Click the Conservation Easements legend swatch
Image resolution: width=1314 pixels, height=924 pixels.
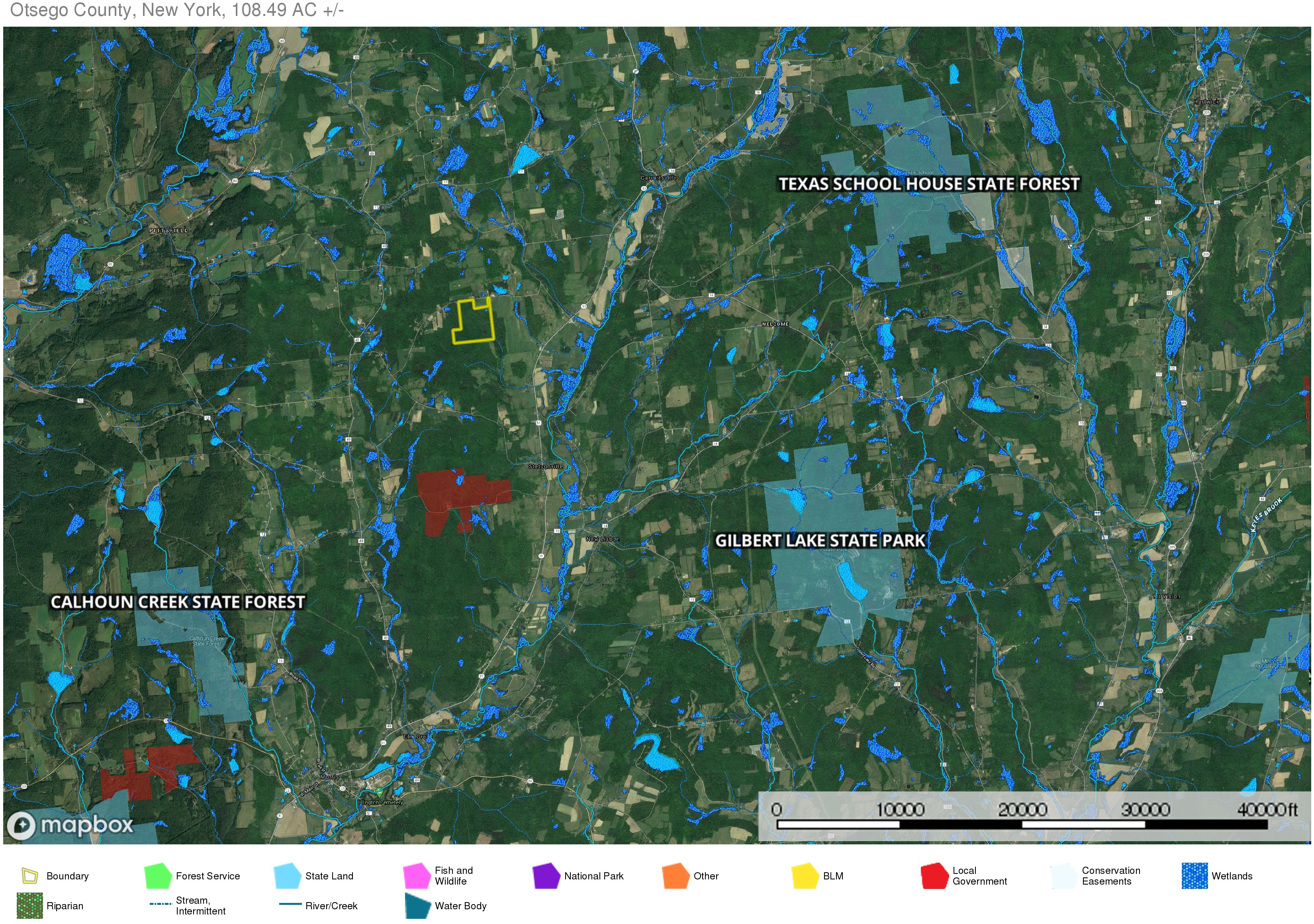(x=1064, y=875)
